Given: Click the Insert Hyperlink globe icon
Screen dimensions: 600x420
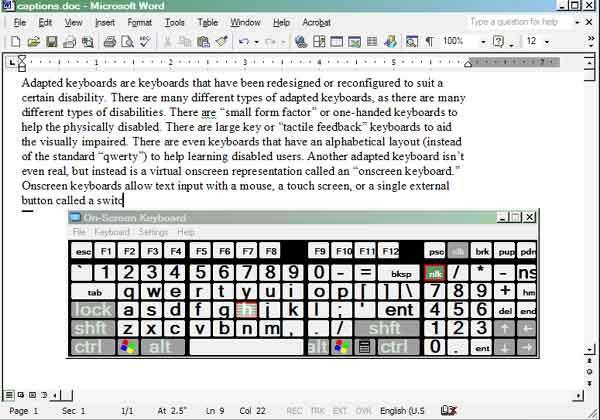Looking at the screenshot, I should [x=301, y=41].
